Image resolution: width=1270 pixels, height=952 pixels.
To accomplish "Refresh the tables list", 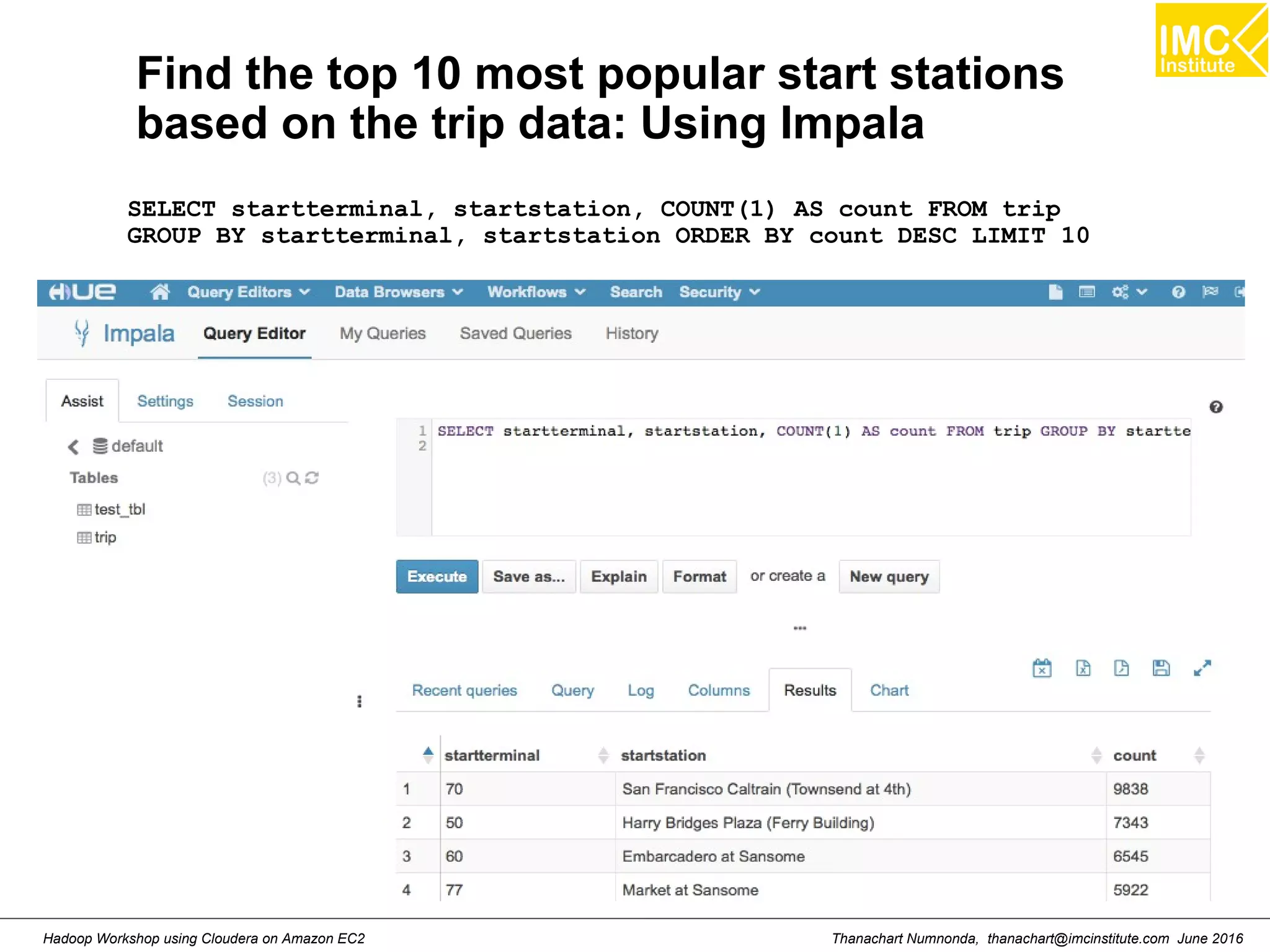I will tap(312, 478).
